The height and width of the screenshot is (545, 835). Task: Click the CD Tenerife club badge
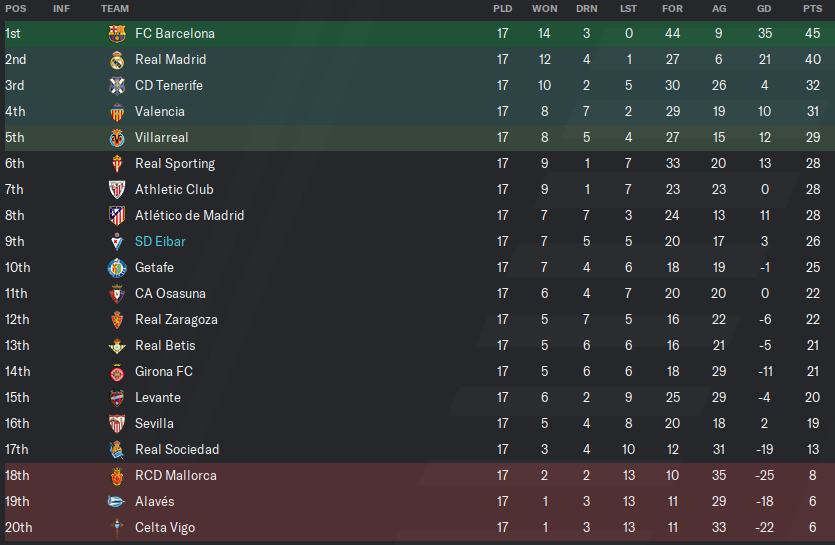(117, 86)
